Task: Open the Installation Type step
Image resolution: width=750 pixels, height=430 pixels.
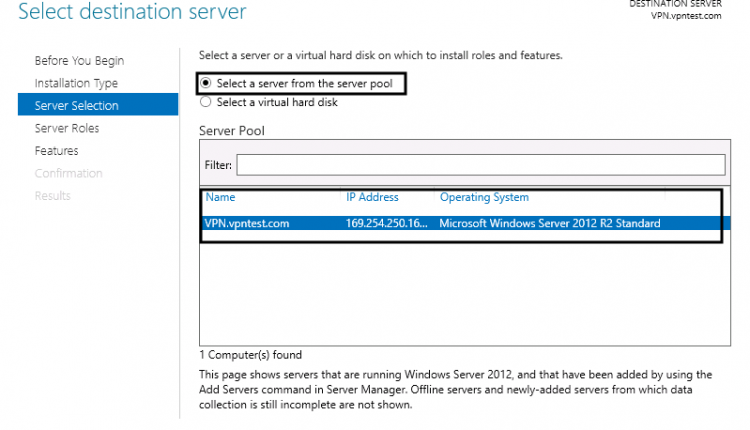Action: pos(76,83)
